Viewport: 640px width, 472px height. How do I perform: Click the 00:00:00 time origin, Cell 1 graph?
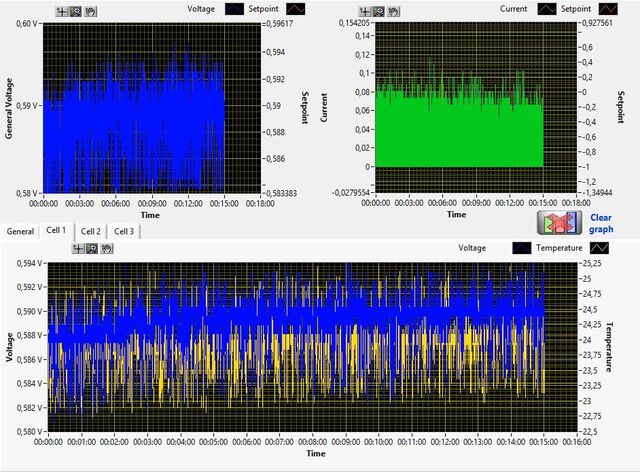tap(48, 442)
